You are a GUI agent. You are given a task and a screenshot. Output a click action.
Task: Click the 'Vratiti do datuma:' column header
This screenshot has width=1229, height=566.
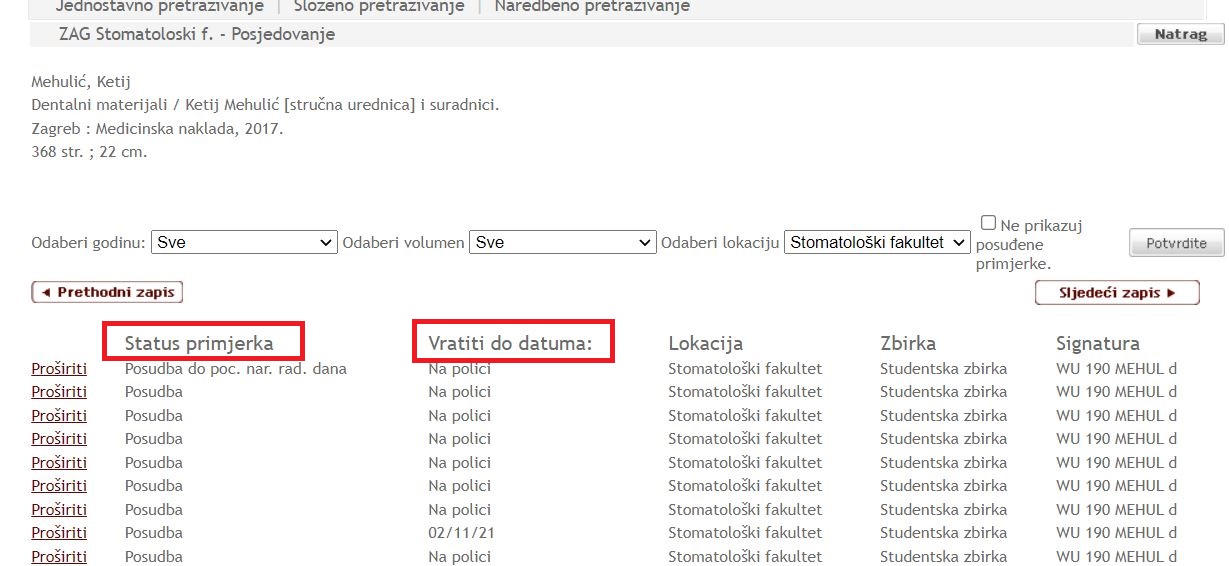point(510,344)
